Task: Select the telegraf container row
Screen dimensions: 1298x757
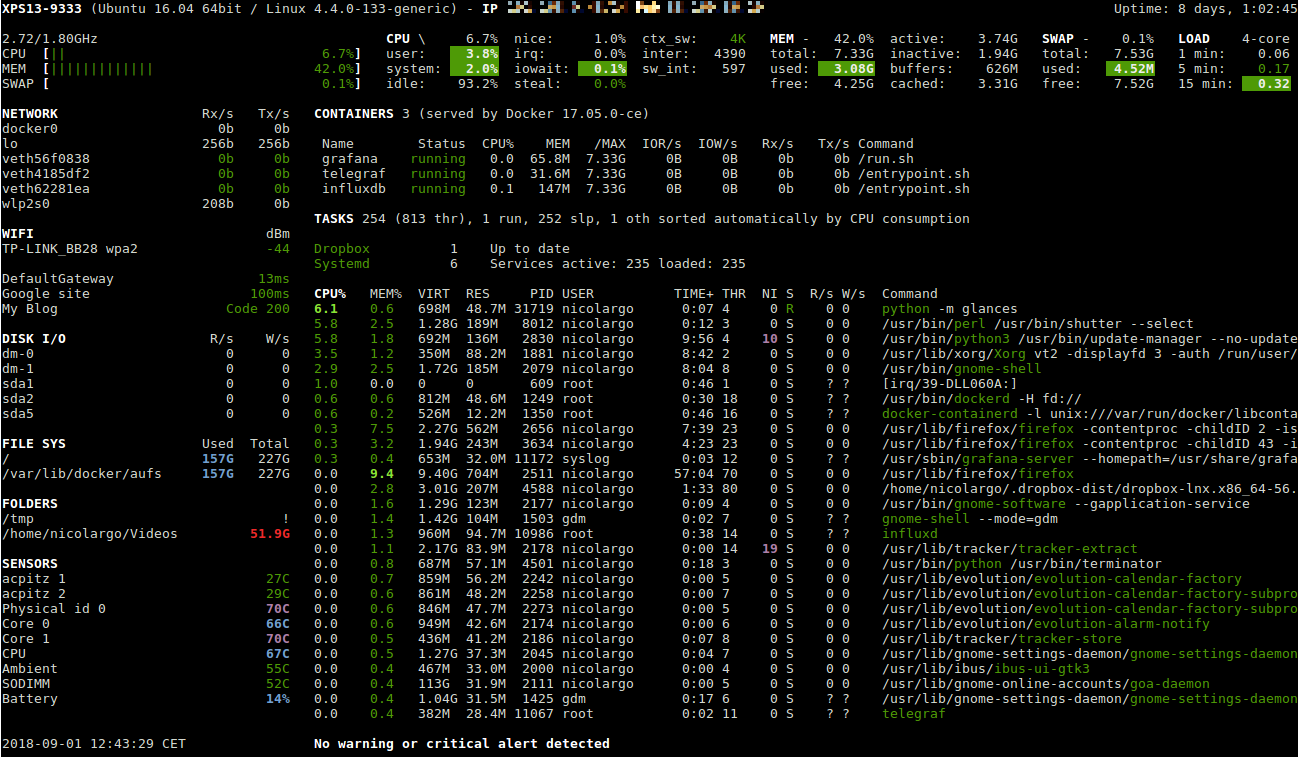Action: (646, 174)
